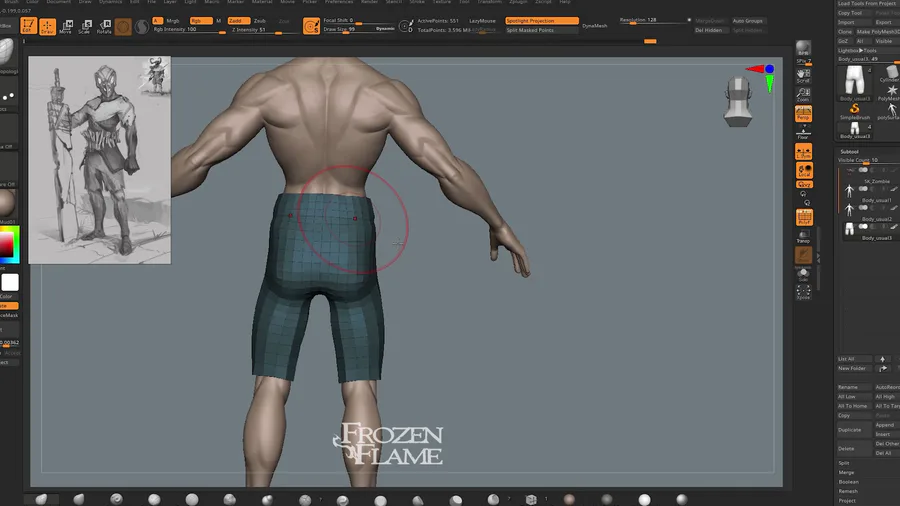Expand the Remesh section
900x506 pixels.
click(848, 491)
